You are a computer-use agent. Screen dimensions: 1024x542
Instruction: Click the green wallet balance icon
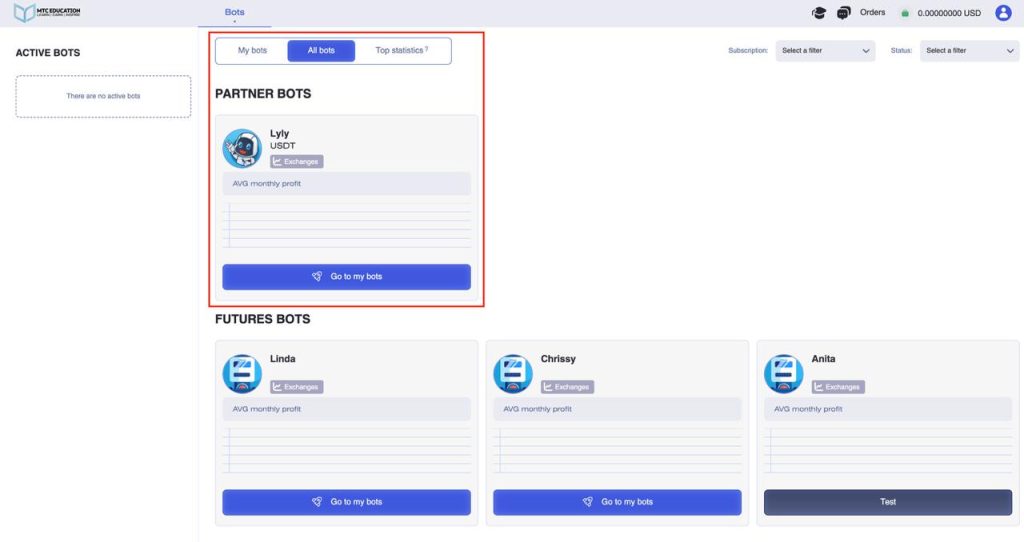coord(905,14)
